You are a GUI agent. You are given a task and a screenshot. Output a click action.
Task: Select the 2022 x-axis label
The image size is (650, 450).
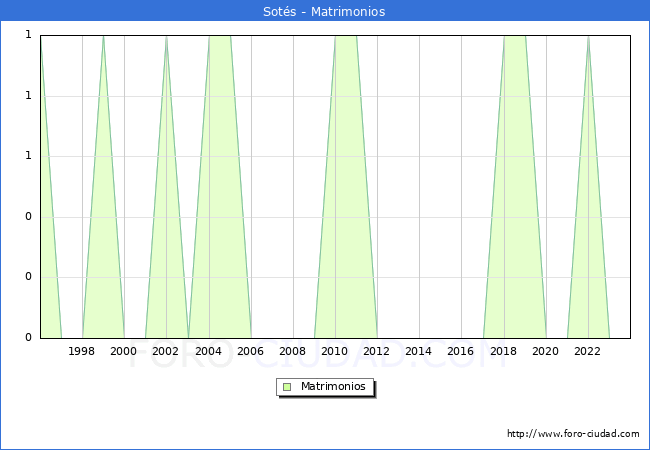[x=587, y=351]
